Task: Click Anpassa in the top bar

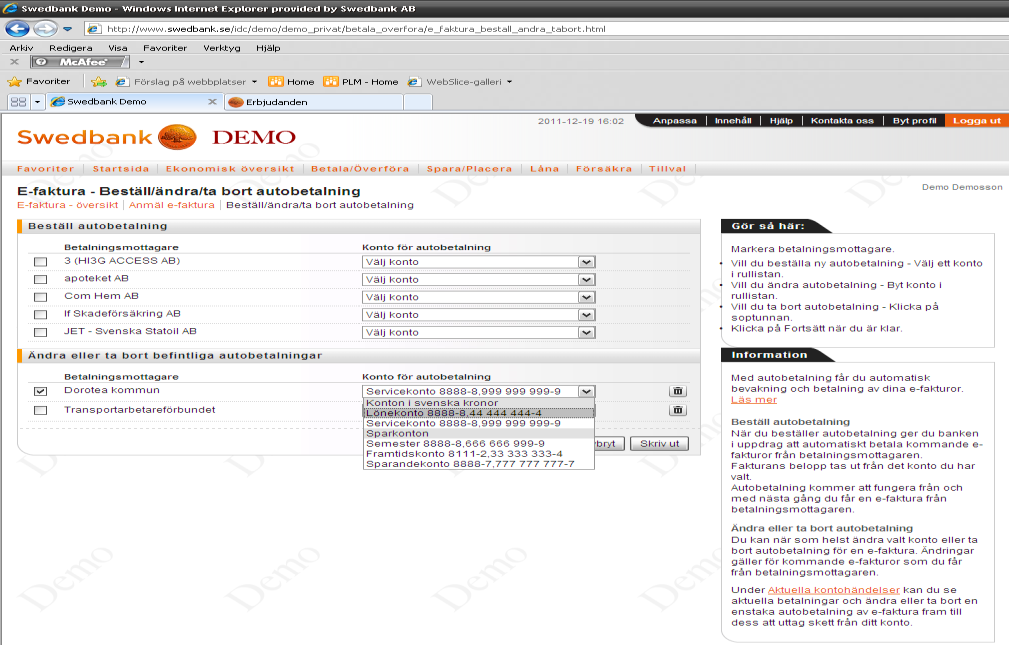Action: 674,120
